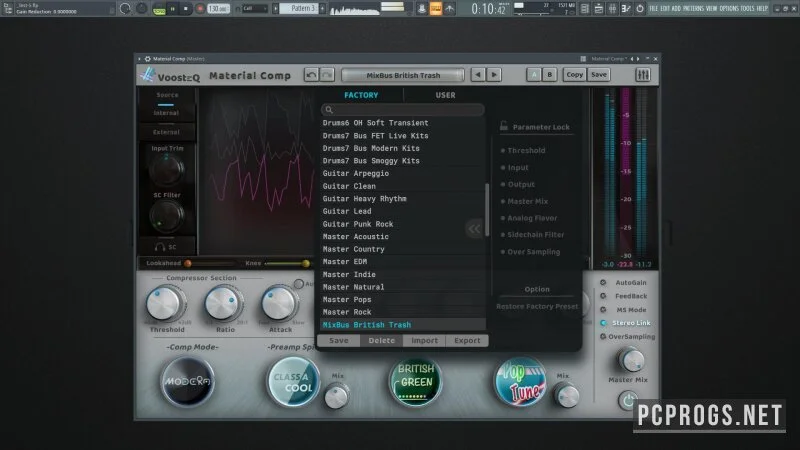Select External sidechain source
This screenshot has width=800, height=450.
(166, 132)
